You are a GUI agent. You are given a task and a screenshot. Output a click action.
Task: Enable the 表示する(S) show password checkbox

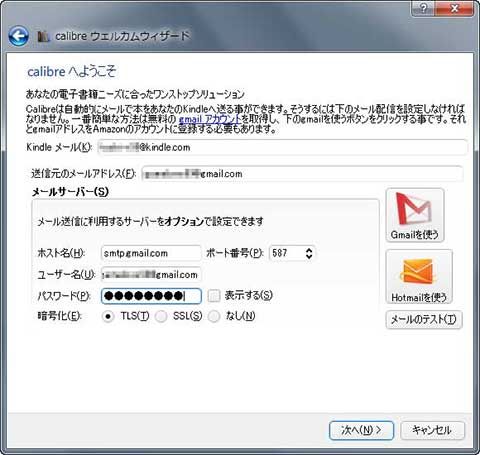pos(214,296)
